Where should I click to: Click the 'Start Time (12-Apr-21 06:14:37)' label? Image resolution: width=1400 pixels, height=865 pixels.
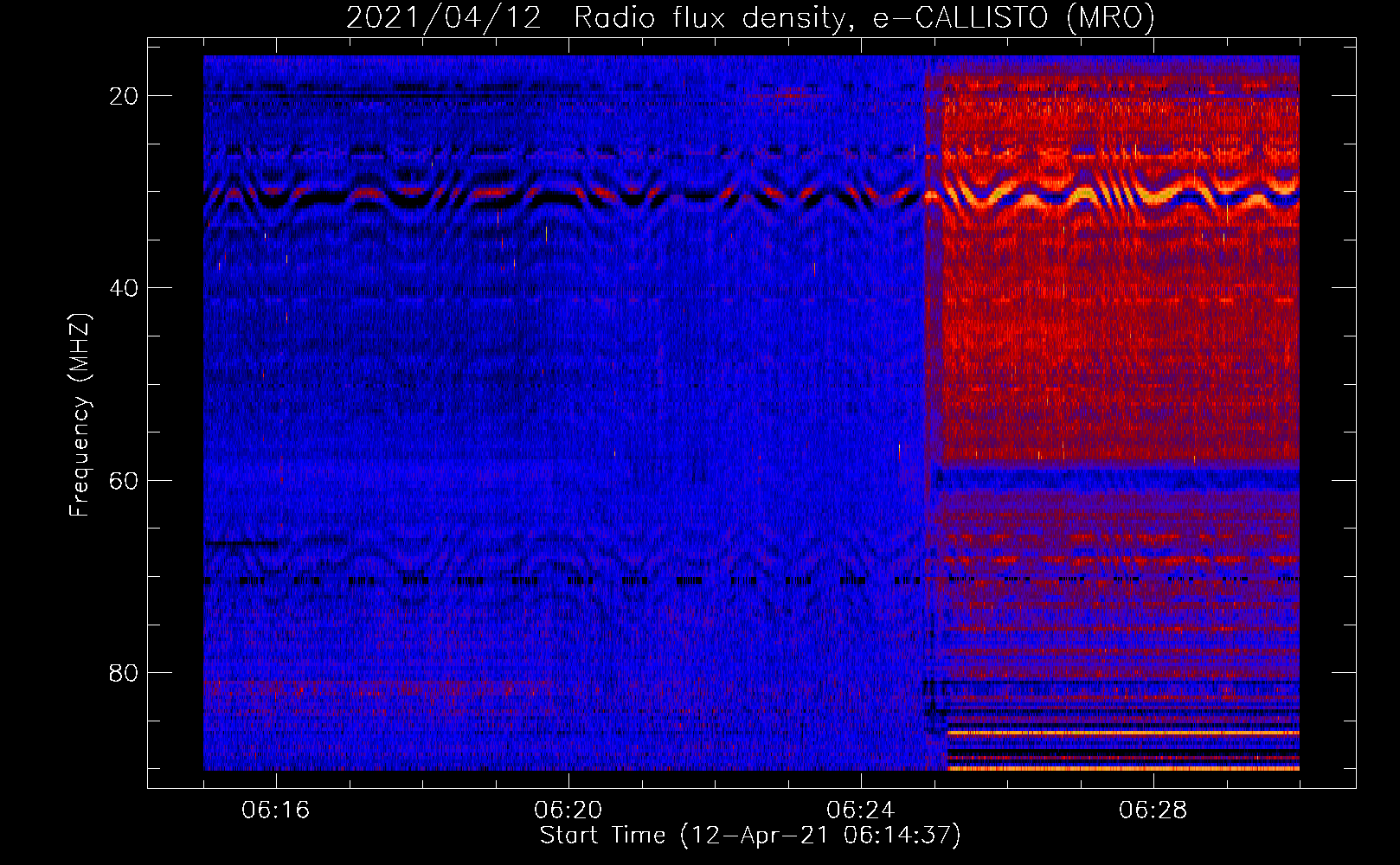click(x=750, y=836)
